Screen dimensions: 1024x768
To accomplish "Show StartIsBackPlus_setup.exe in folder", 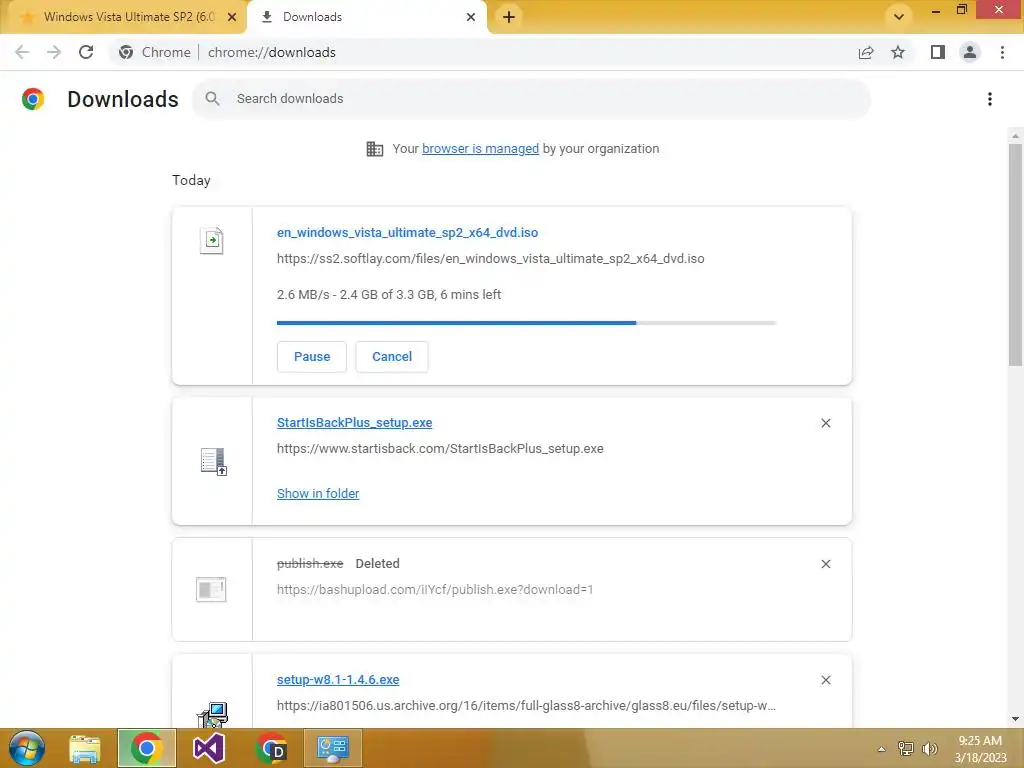I will point(318,494).
